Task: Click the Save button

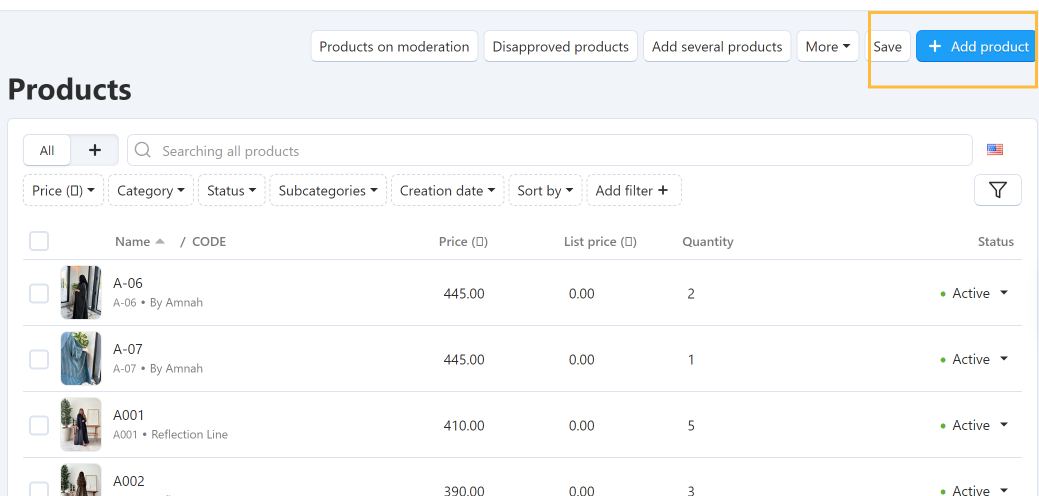Action: pos(887,46)
